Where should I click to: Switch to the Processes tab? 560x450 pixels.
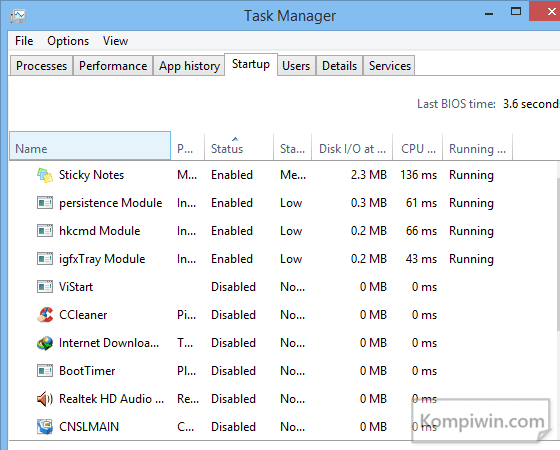tap(41, 66)
